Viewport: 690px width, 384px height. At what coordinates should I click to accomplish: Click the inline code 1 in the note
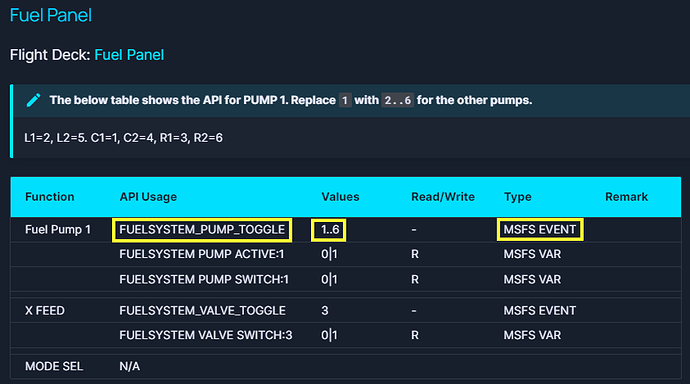(x=345, y=100)
